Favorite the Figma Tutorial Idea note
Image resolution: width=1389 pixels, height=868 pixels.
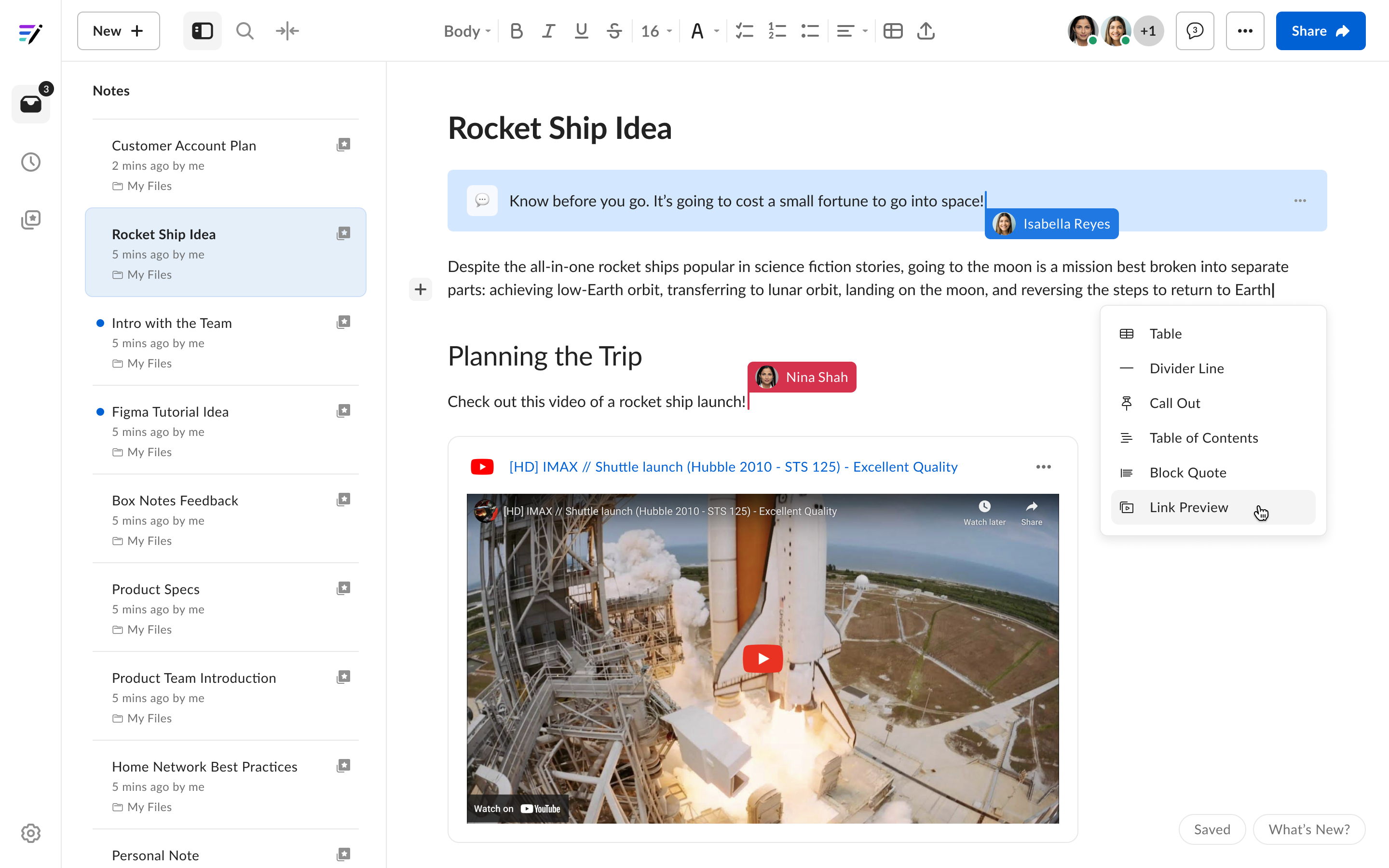point(343,410)
